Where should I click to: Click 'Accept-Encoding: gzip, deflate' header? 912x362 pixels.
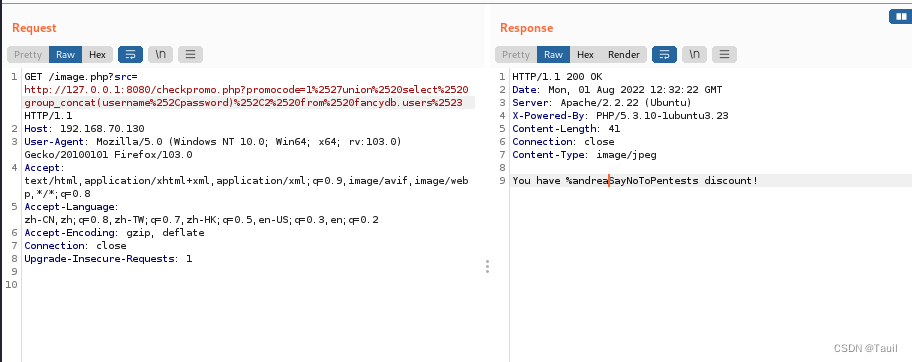click(114, 233)
